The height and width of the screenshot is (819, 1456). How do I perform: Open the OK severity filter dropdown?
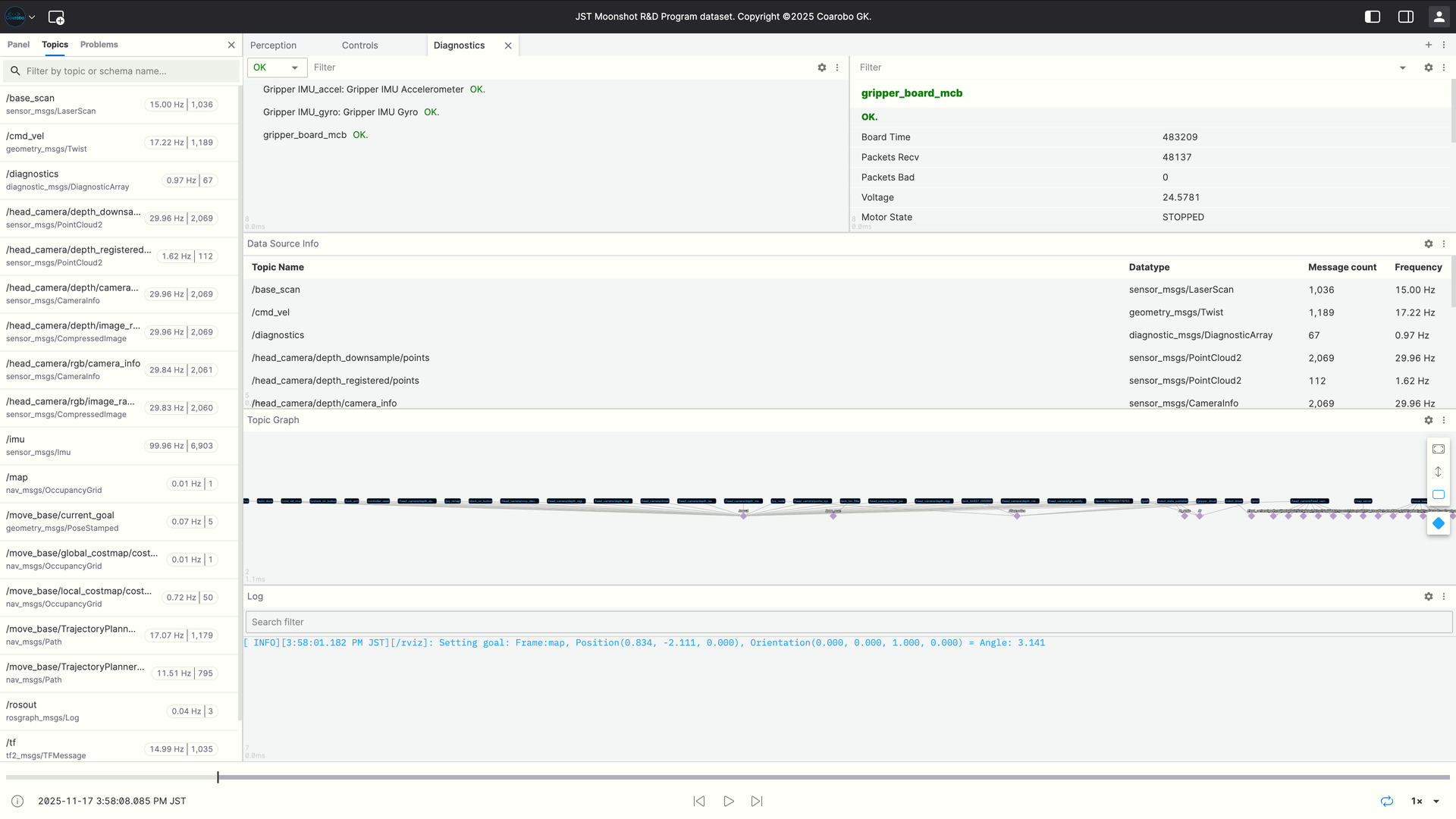pyautogui.click(x=277, y=67)
